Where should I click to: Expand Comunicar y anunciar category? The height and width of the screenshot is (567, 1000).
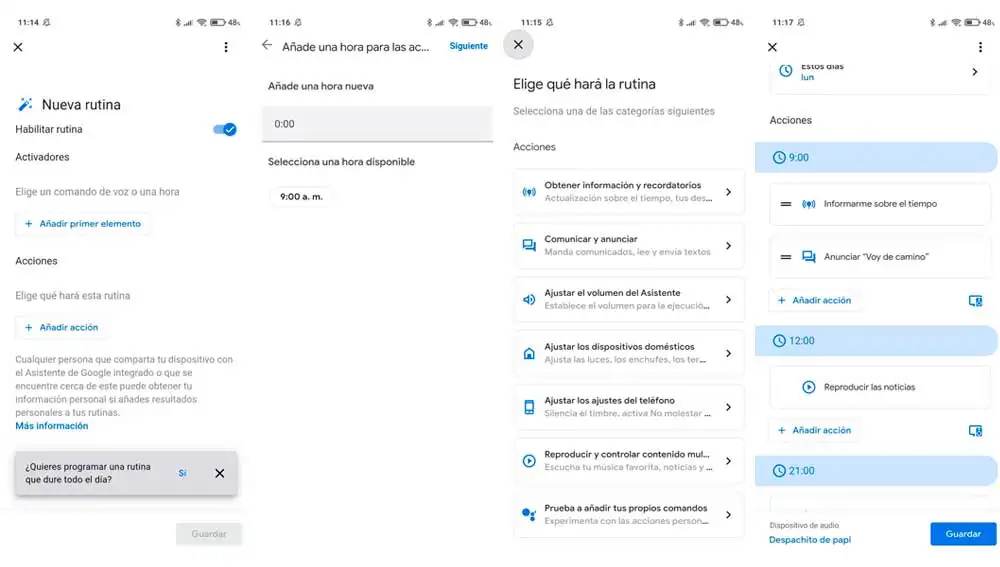coord(628,246)
